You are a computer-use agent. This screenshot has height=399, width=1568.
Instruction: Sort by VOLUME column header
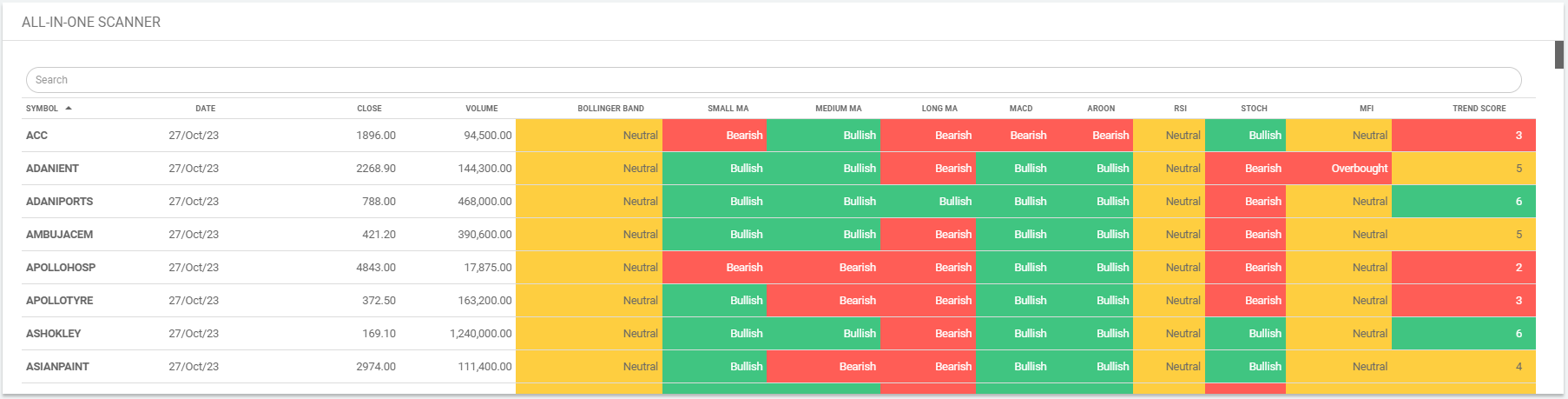tap(482, 109)
